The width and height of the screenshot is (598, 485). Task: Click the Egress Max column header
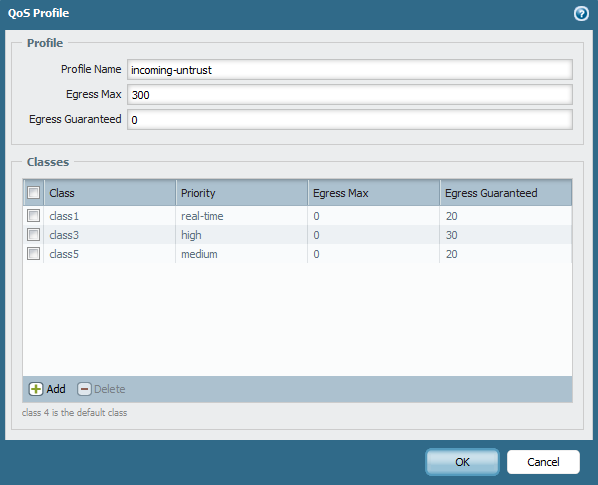[374, 193]
